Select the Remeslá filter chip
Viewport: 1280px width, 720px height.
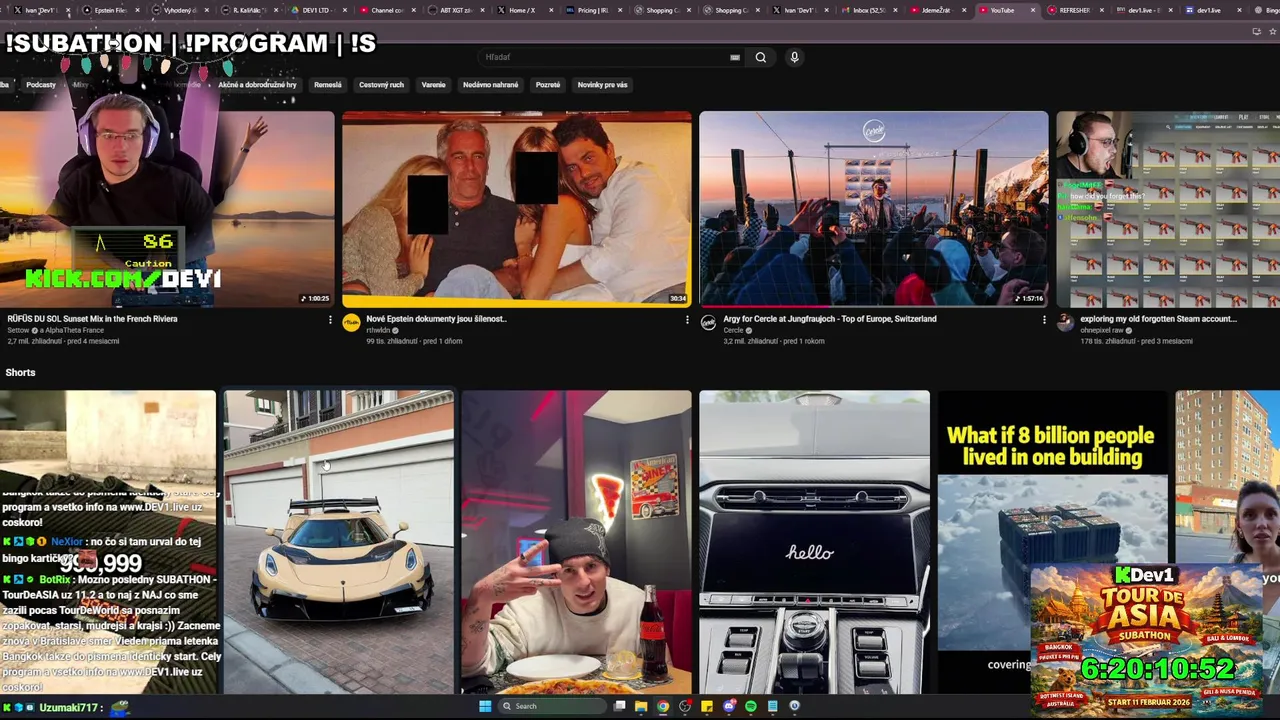pos(328,85)
